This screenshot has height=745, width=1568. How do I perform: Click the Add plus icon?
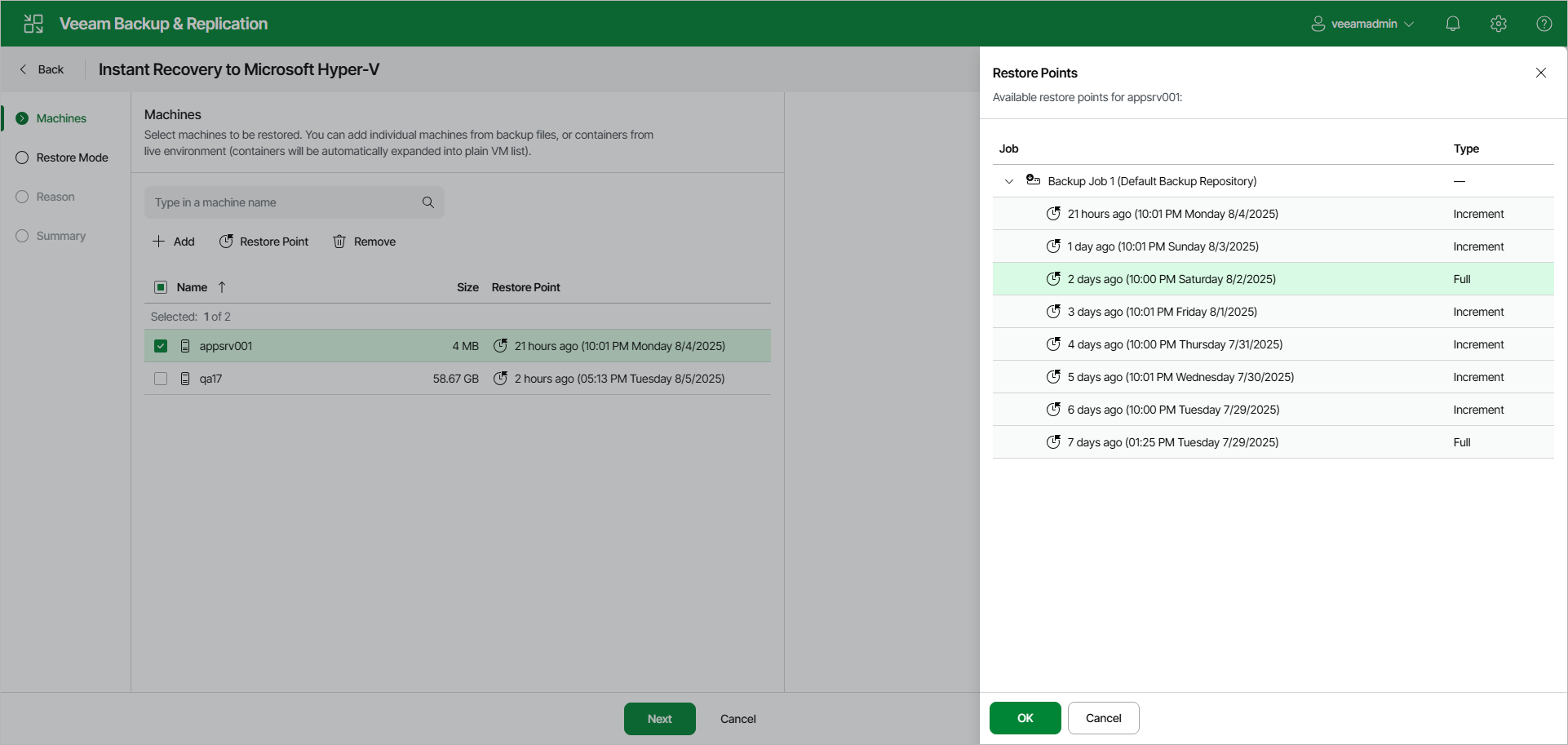coord(159,242)
